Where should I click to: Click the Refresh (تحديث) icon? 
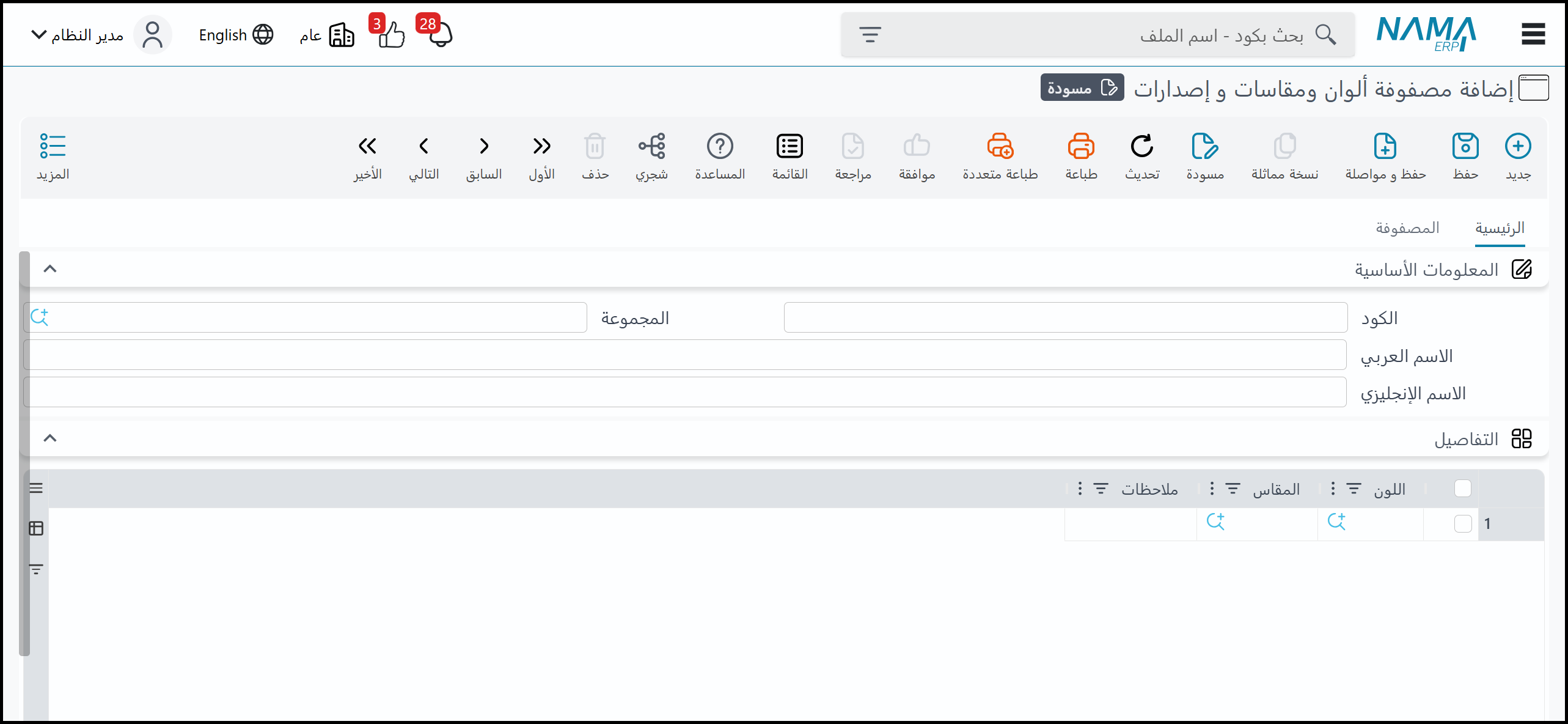(x=1141, y=147)
